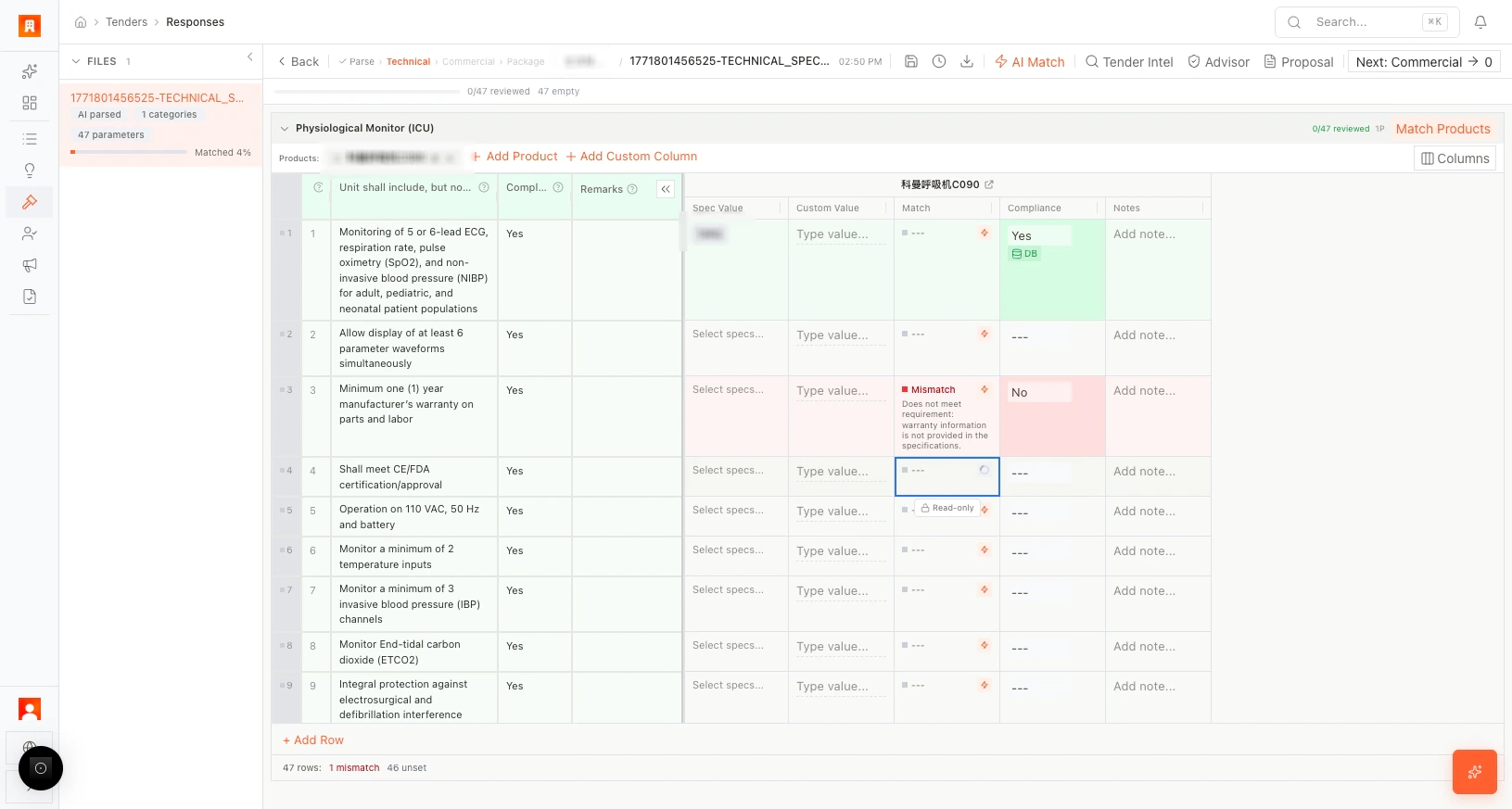Click + Add Row below table
The width and height of the screenshot is (1512, 809).
tap(313, 740)
